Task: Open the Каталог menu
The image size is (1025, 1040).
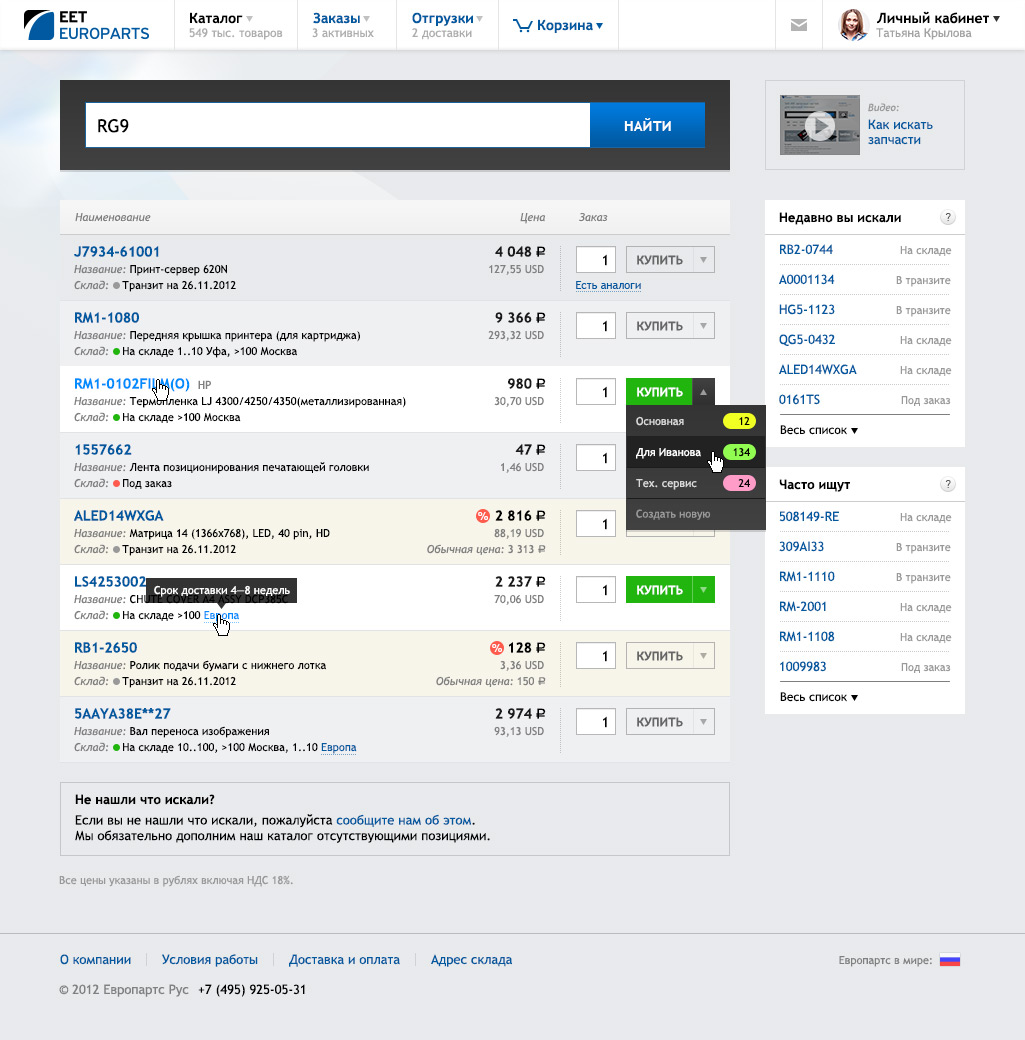Action: coord(221,18)
